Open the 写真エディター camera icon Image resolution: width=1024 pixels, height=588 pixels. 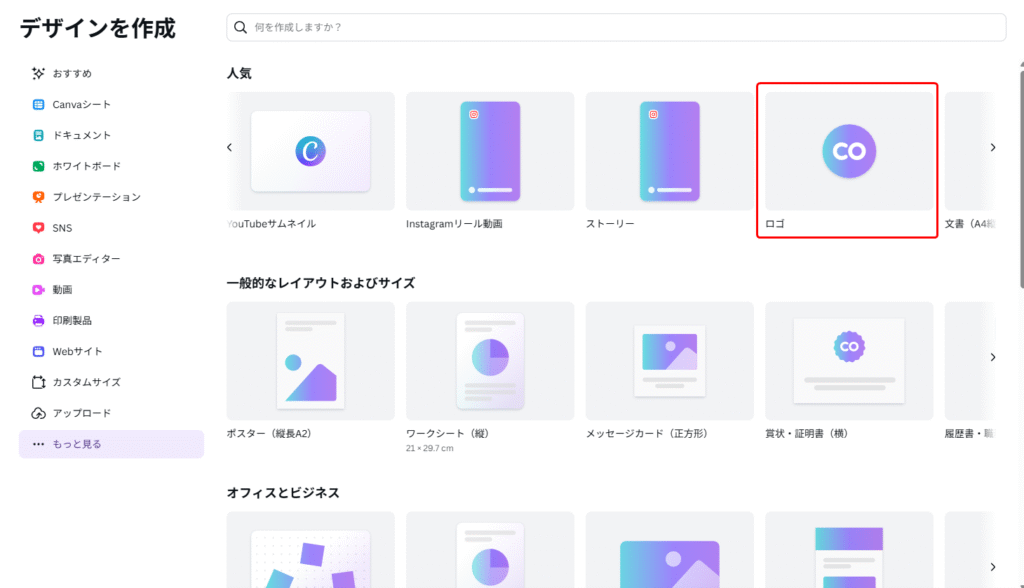(39, 259)
